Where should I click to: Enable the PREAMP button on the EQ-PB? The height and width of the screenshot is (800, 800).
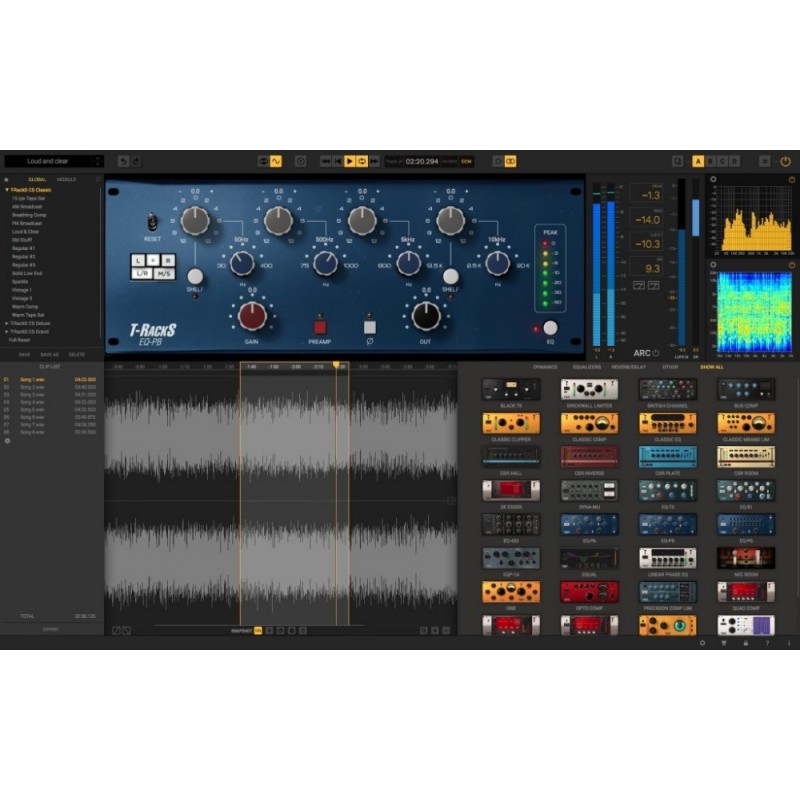[319, 326]
